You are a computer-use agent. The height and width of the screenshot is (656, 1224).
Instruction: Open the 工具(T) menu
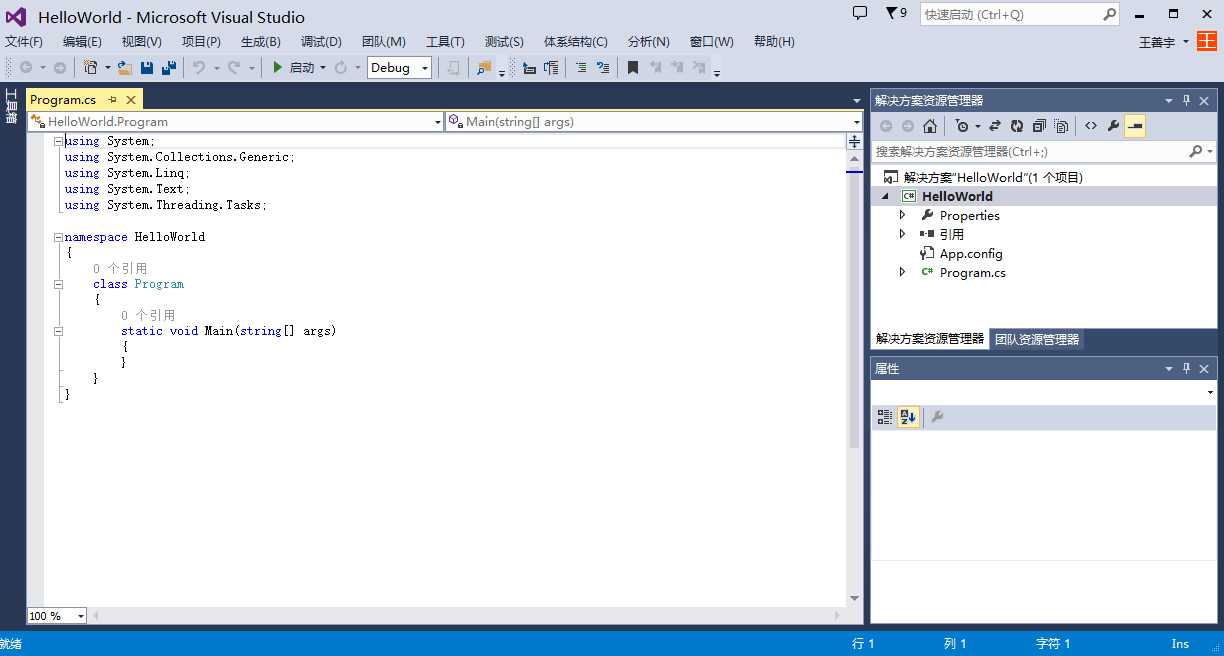click(445, 41)
